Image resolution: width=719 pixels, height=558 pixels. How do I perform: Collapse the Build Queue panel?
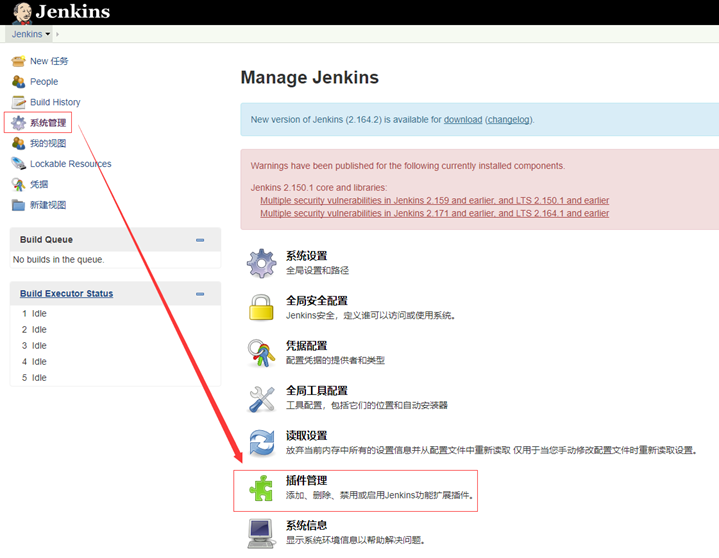point(200,240)
